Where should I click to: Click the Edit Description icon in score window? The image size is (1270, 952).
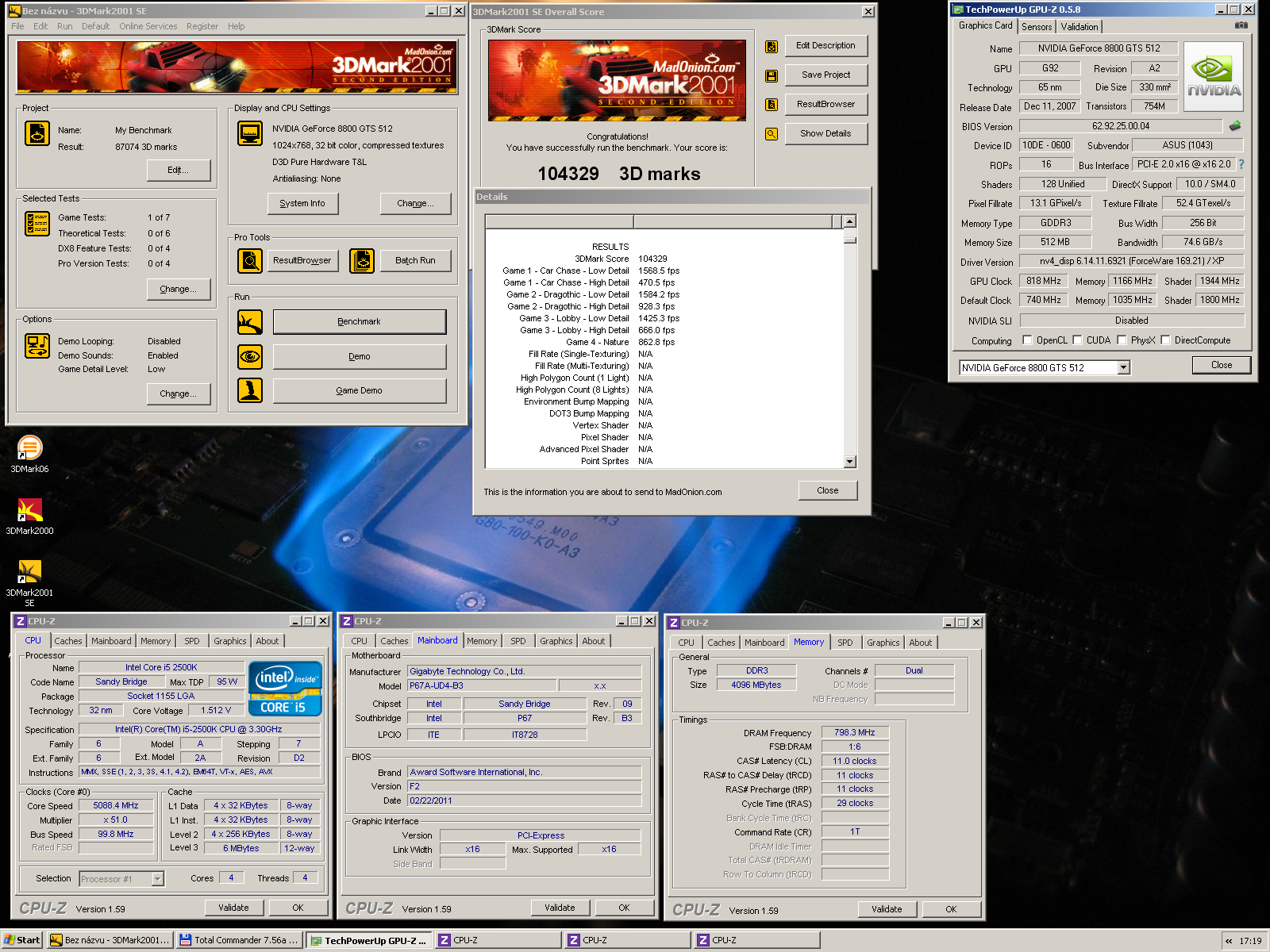tap(771, 47)
